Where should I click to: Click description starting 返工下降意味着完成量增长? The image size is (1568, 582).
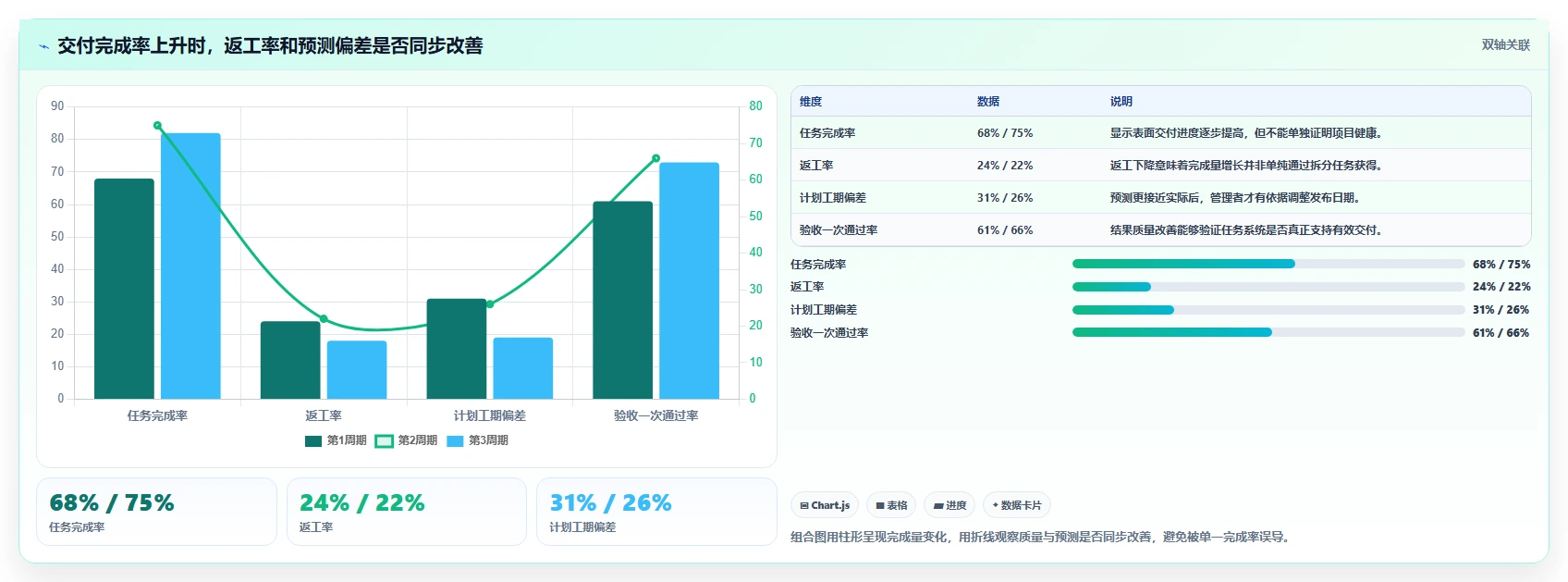point(1246,166)
